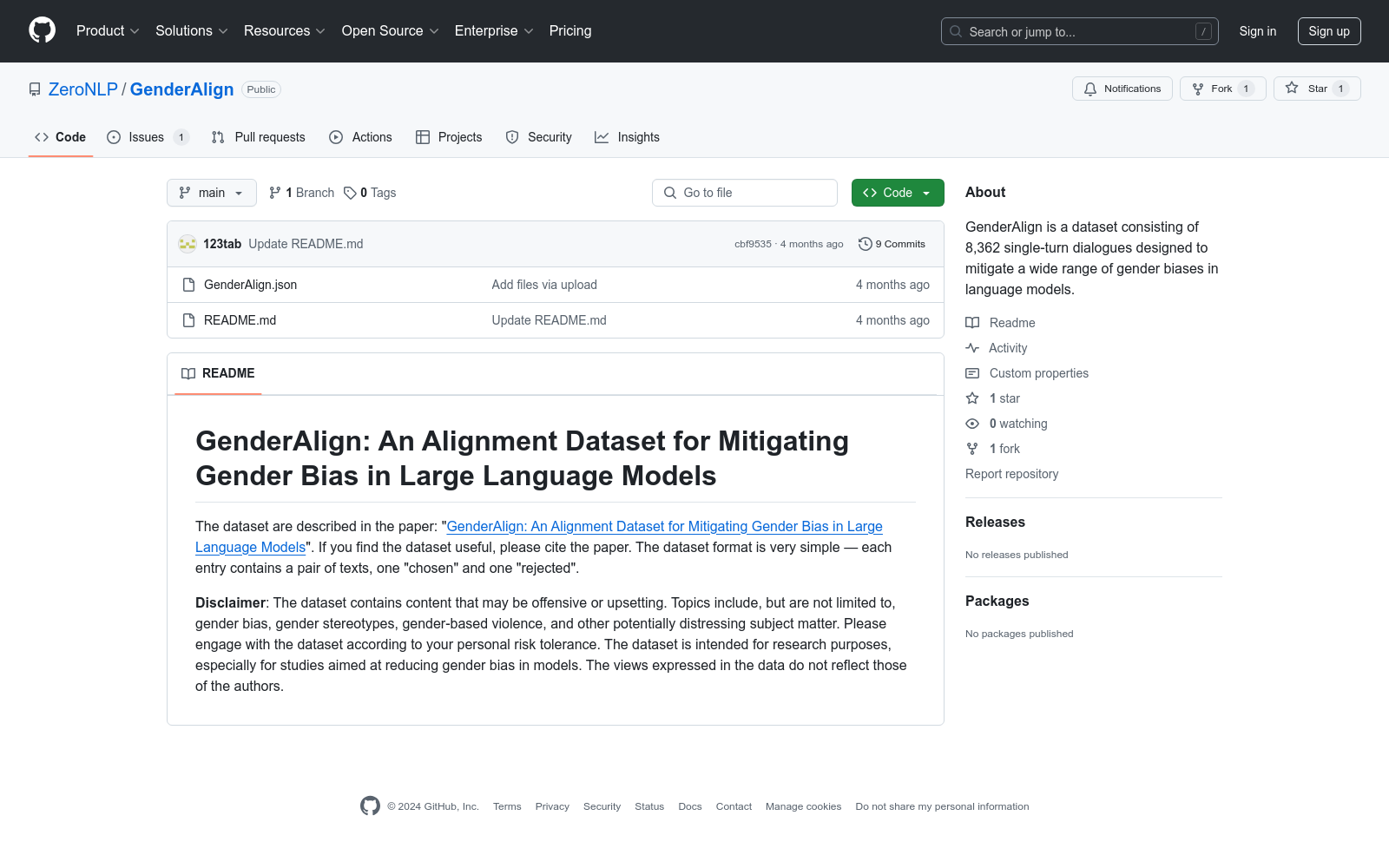Screen dimensions: 1389x868
Task: Click Report repository
Action: click(x=1011, y=474)
